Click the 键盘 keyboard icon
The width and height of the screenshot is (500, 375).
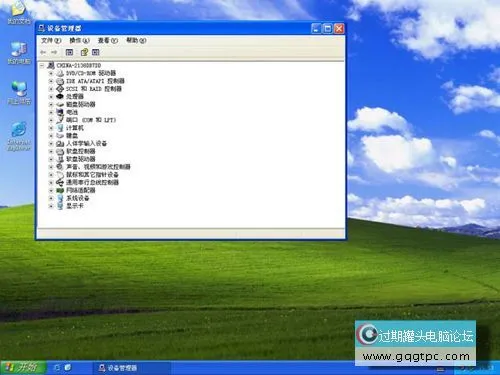click(x=60, y=136)
